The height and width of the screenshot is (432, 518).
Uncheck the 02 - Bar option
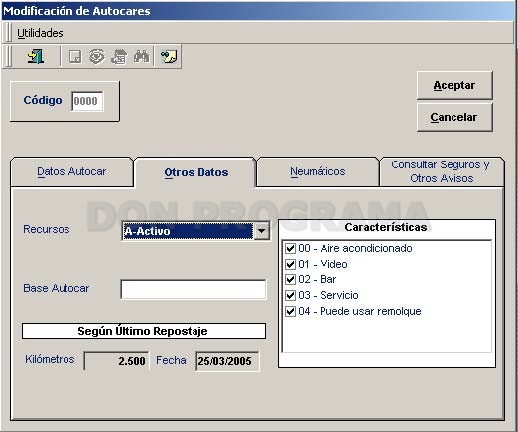coord(290,279)
